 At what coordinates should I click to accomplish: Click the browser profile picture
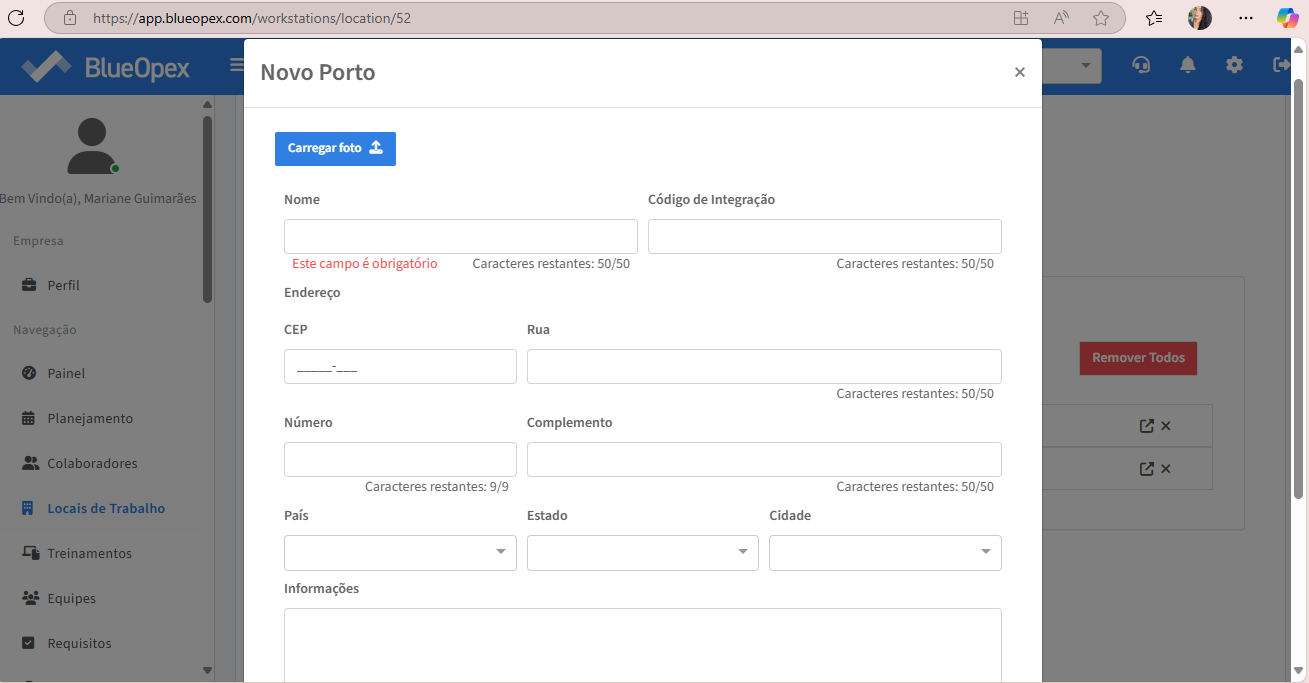coord(1200,18)
